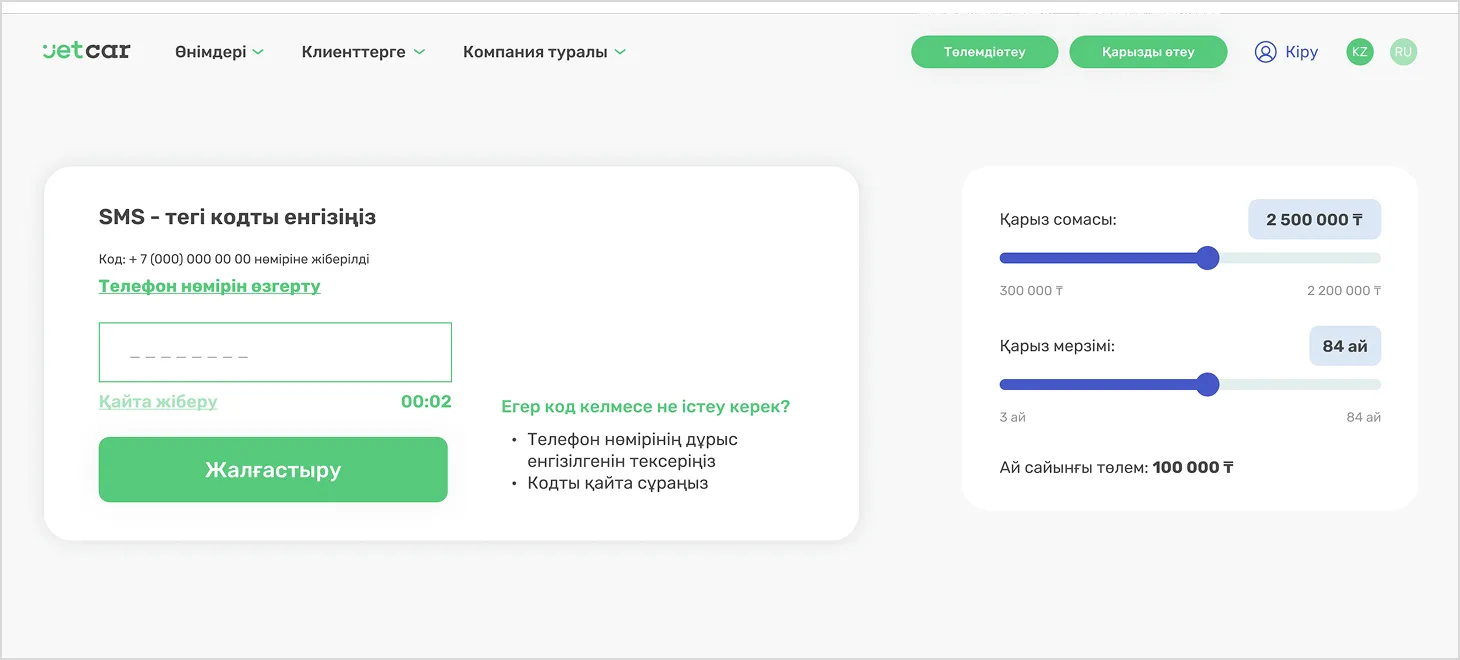
Task: Click the Төлемді өтеу button
Action: 984,51
